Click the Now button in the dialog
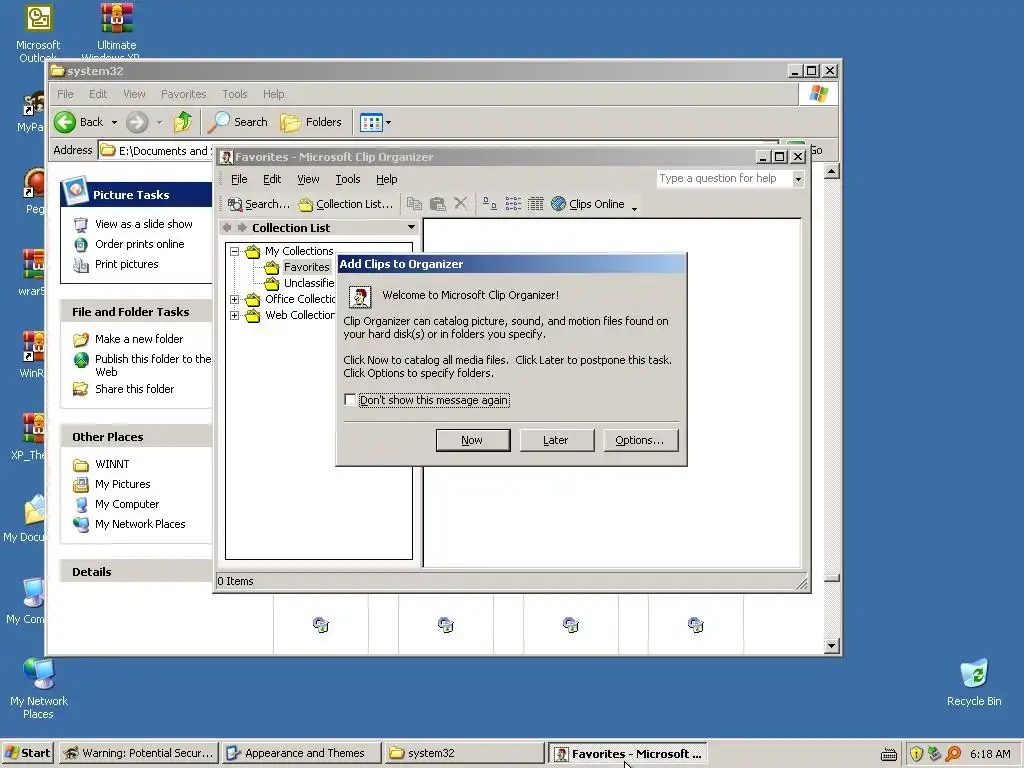The height and width of the screenshot is (768, 1024). click(473, 440)
